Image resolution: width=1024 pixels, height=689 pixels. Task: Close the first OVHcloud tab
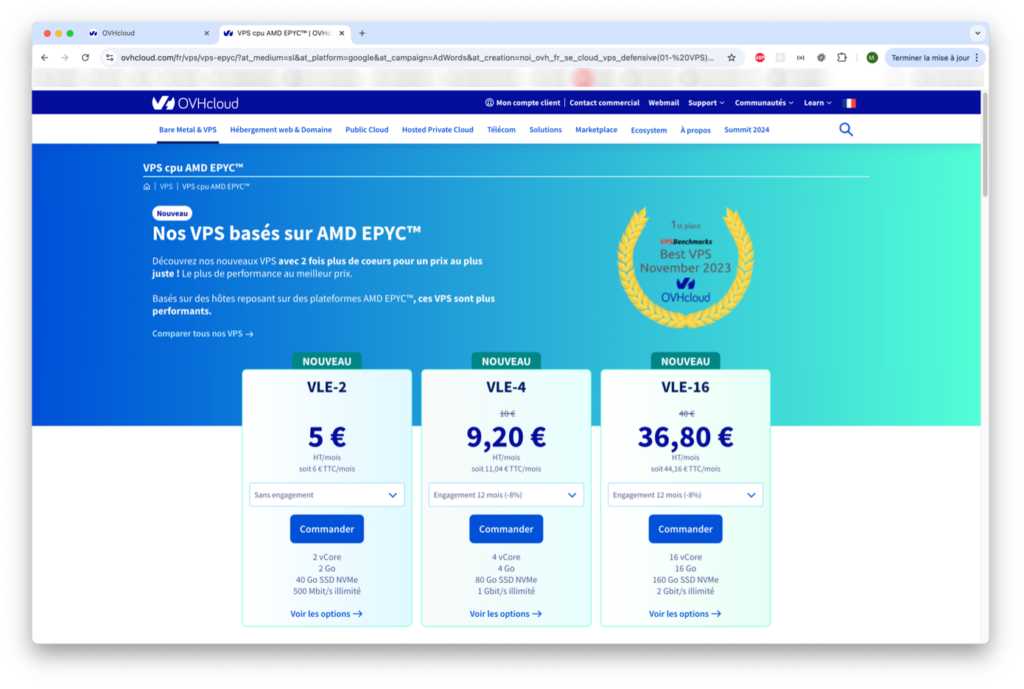tap(206, 33)
